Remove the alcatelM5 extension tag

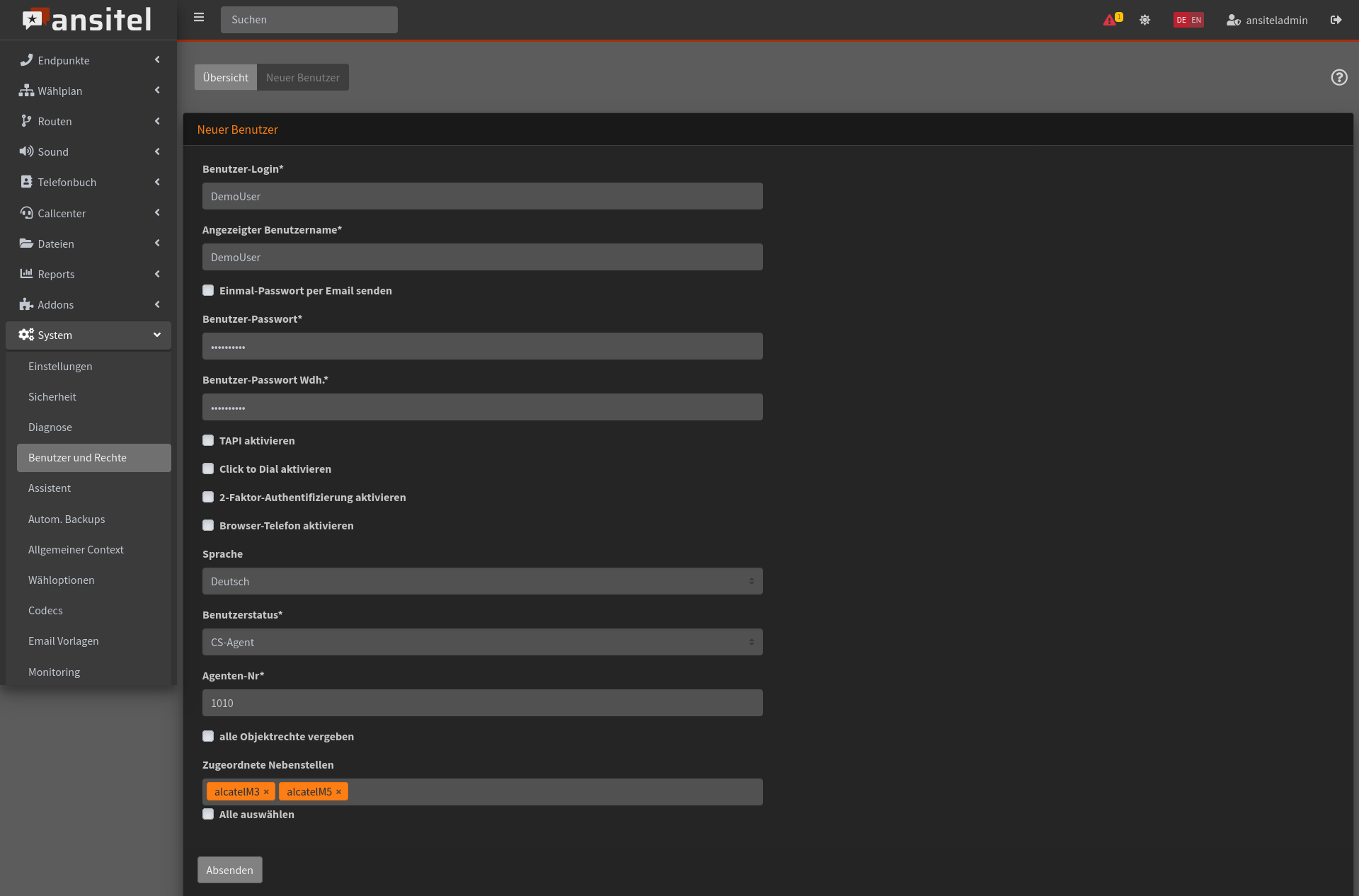pyautogui.click(x=338, y=792)
